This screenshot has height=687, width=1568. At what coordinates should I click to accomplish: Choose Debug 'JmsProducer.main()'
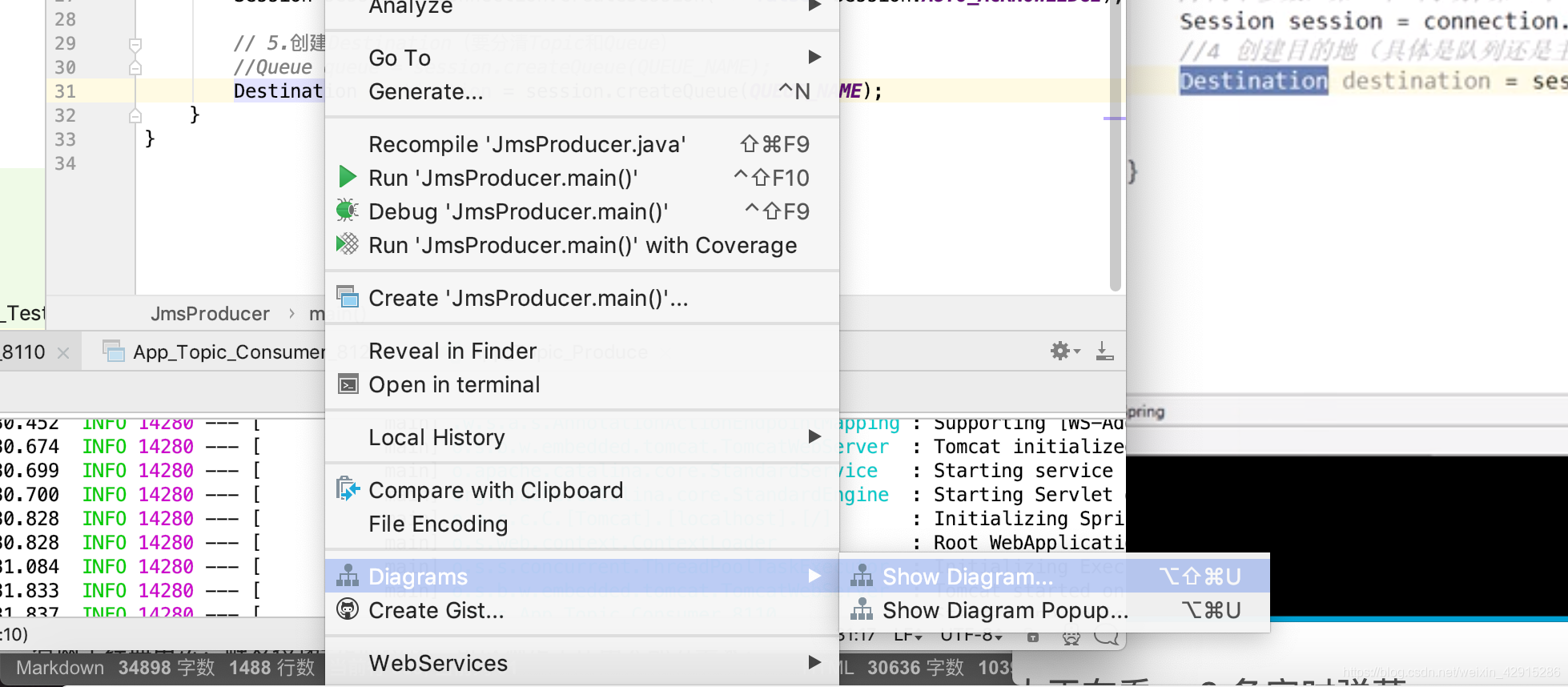[x=582, y=211]
